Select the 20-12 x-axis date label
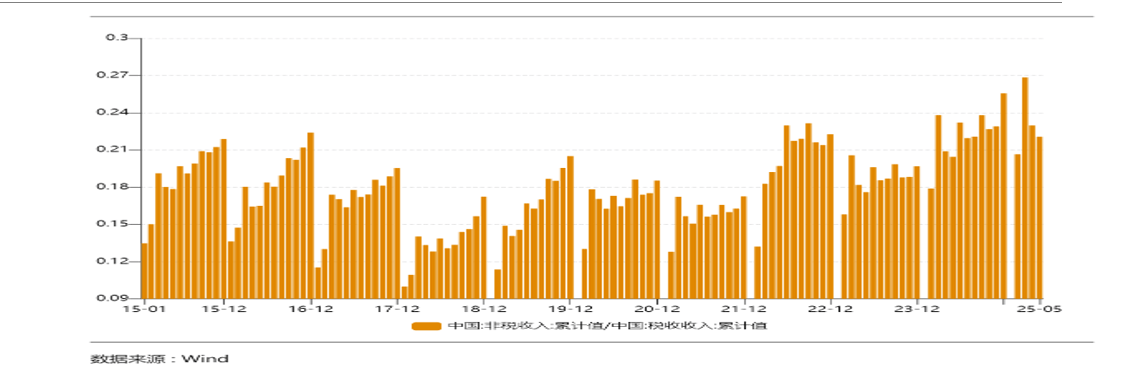Viewport: 1121px width, 385px height. [x=657, y=309]
